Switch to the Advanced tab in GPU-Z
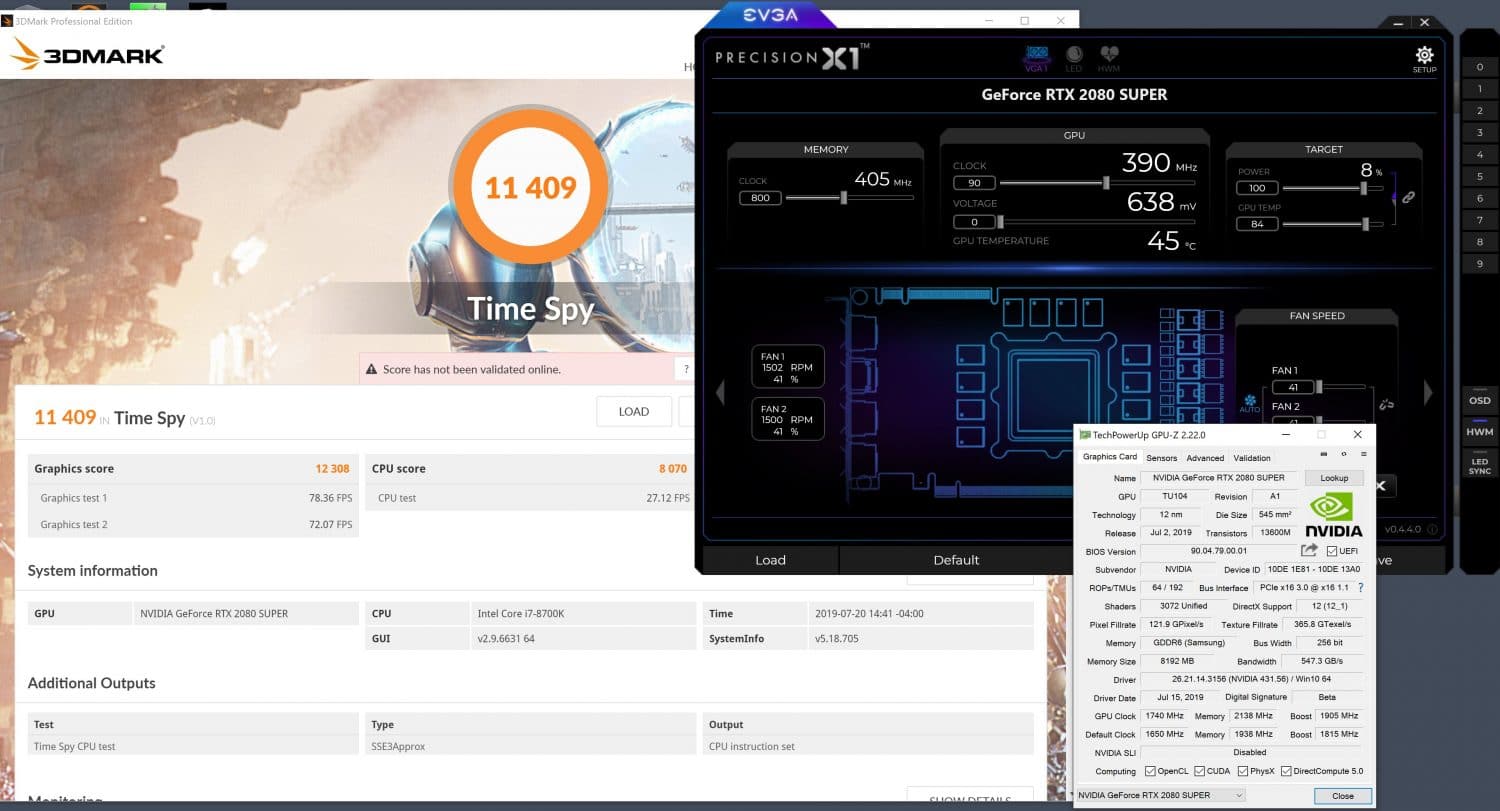1500x811 pixels. tap(1204, 458)
